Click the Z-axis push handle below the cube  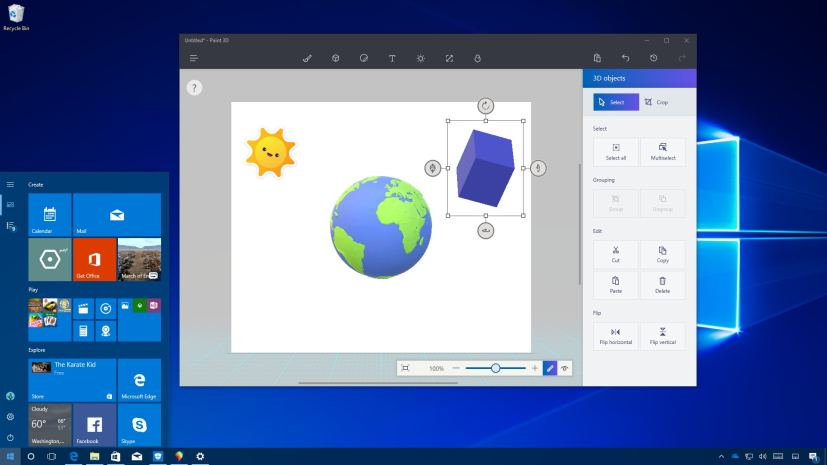point(486,230)
